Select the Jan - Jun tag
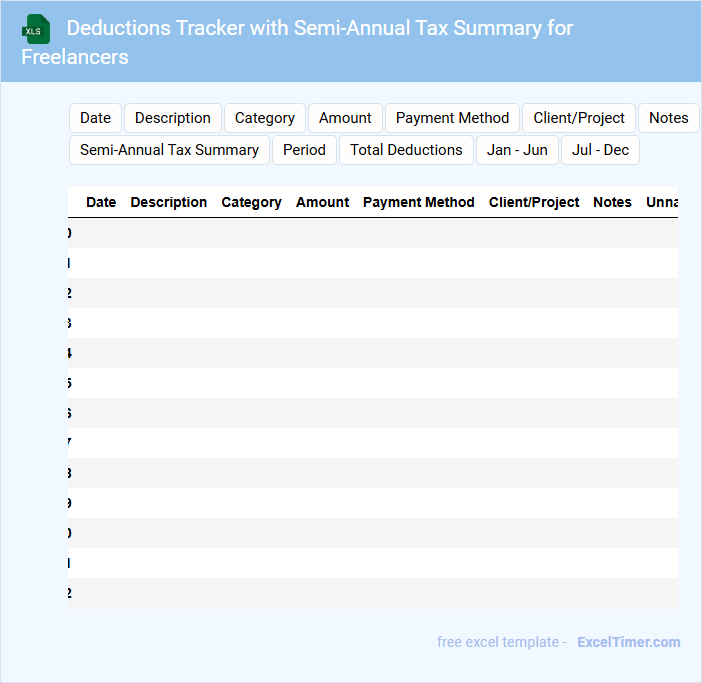Image resolution: width=702 pixels, height=683 pixels. 517,150
